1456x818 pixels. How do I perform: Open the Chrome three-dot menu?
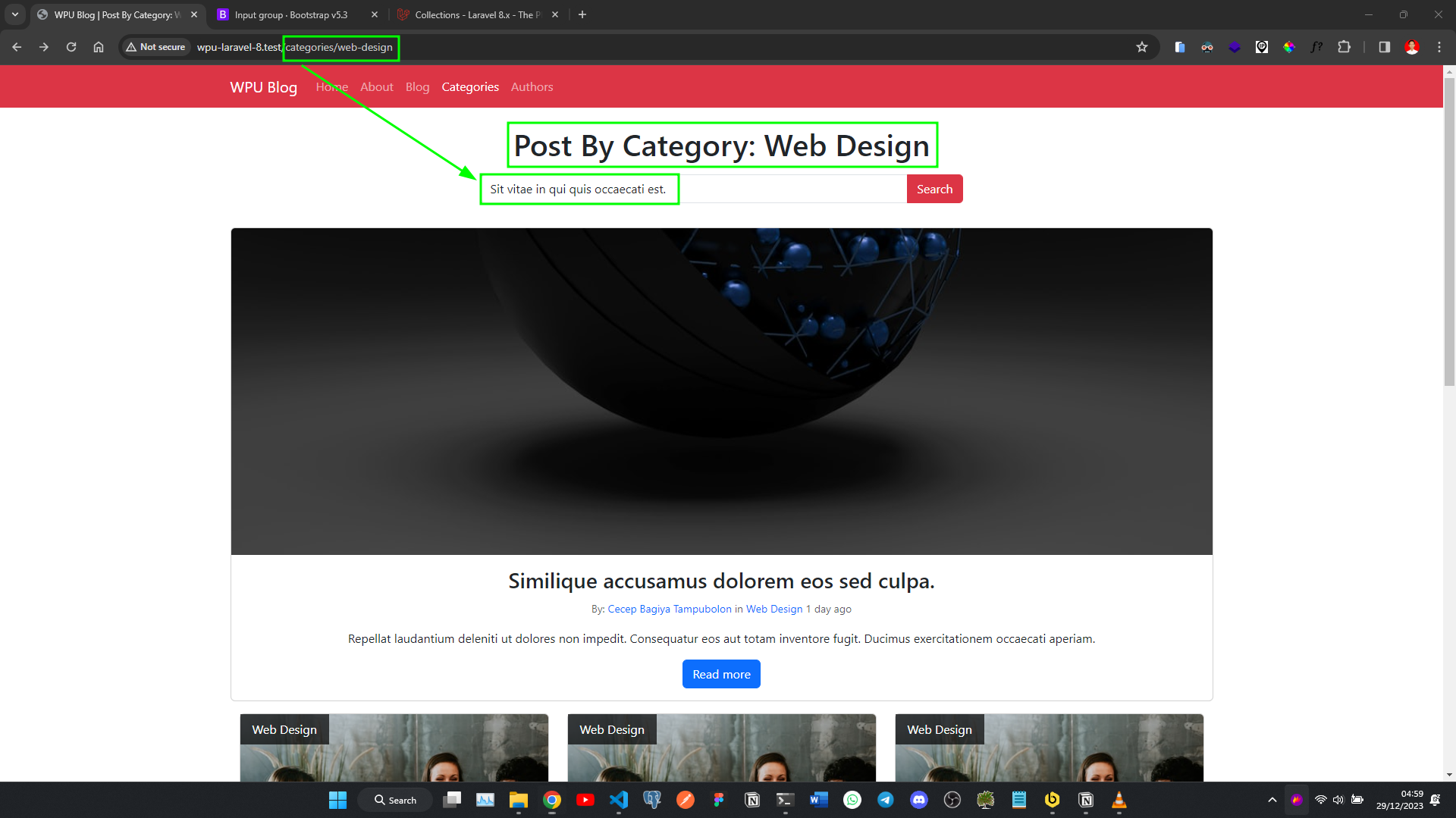[x=1439, y=47]
